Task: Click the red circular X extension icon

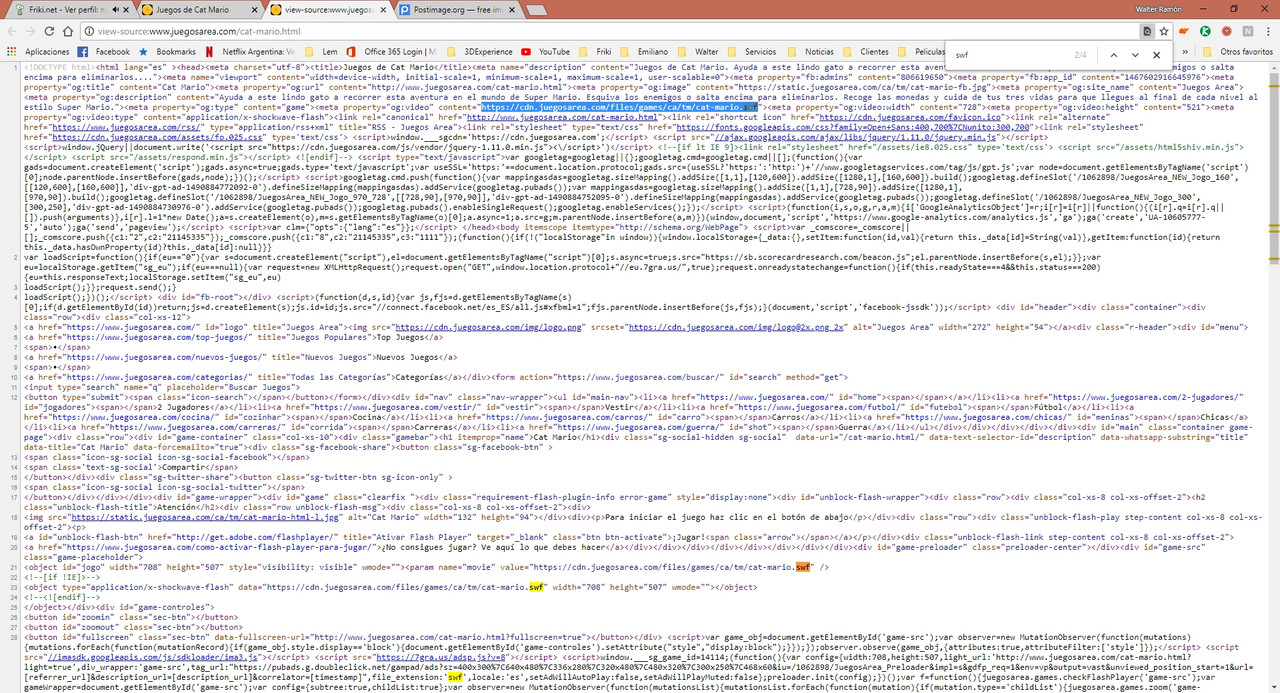Action: tap(1228, 31)
